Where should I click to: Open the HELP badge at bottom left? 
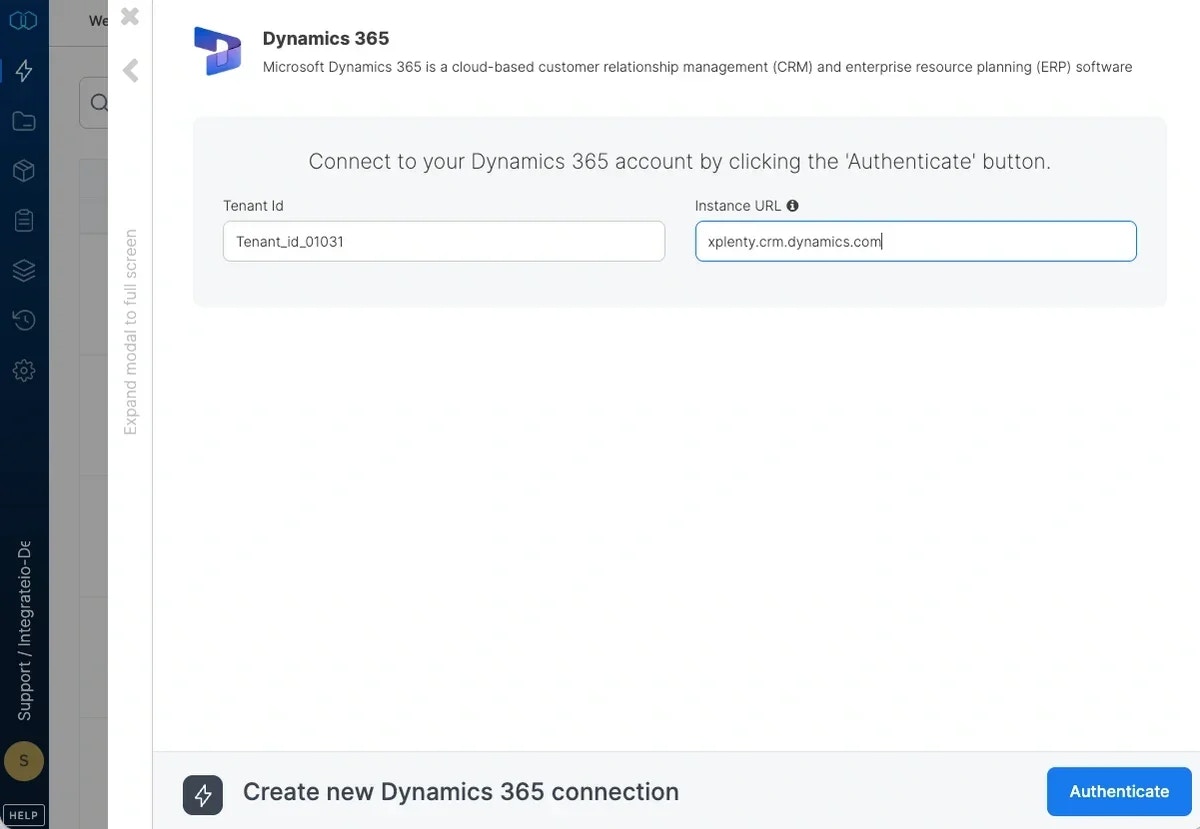click(23, 814)
